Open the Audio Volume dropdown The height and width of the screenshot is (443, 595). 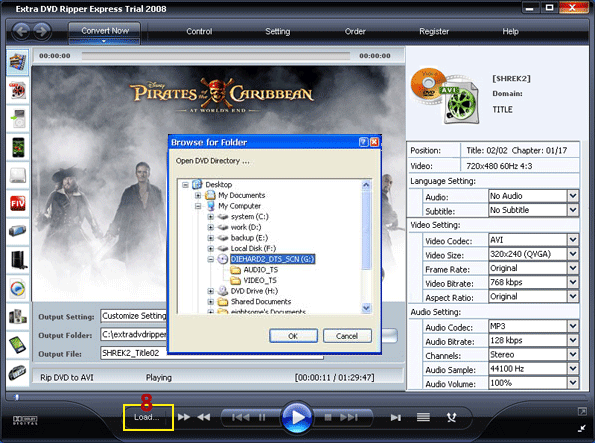tap(573, 383)
